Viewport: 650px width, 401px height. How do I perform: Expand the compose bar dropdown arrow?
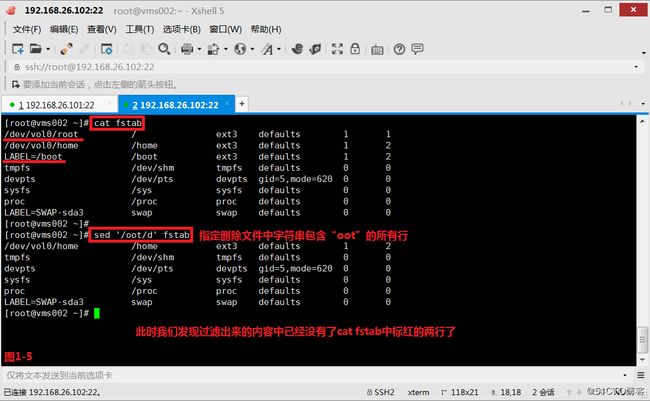625,375
